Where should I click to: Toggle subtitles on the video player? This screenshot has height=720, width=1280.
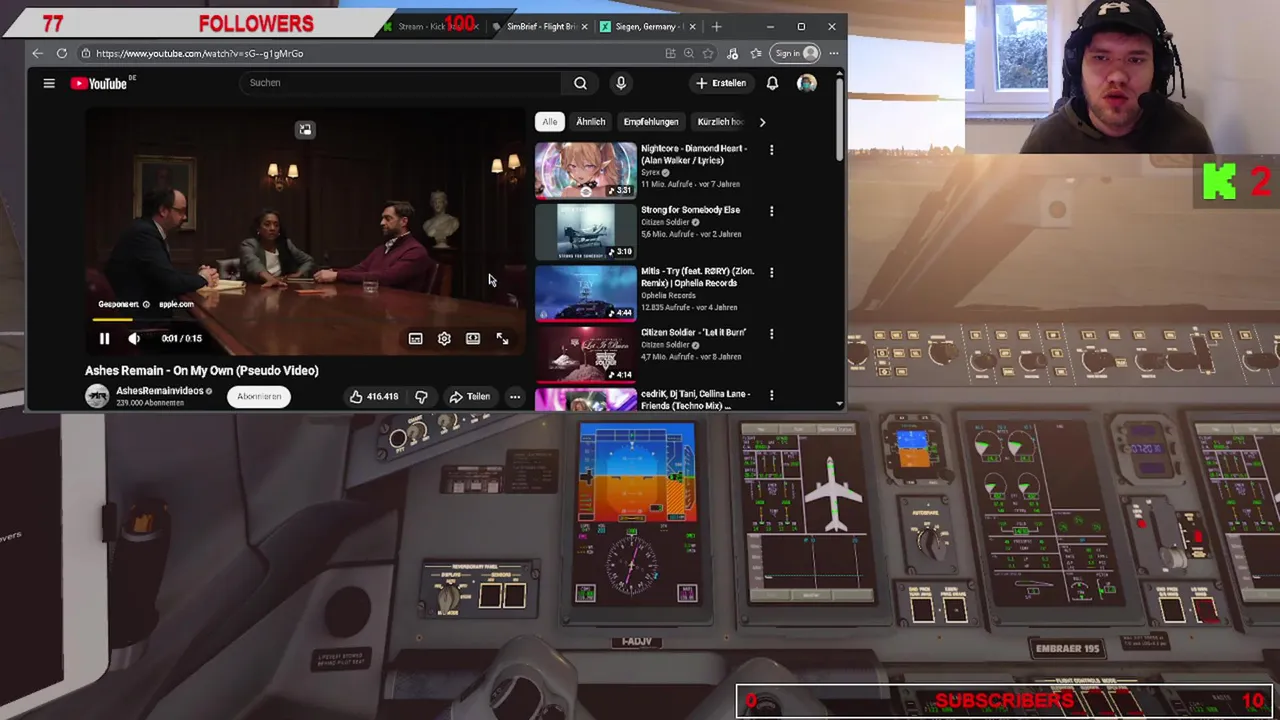click(x=415, y=339)
